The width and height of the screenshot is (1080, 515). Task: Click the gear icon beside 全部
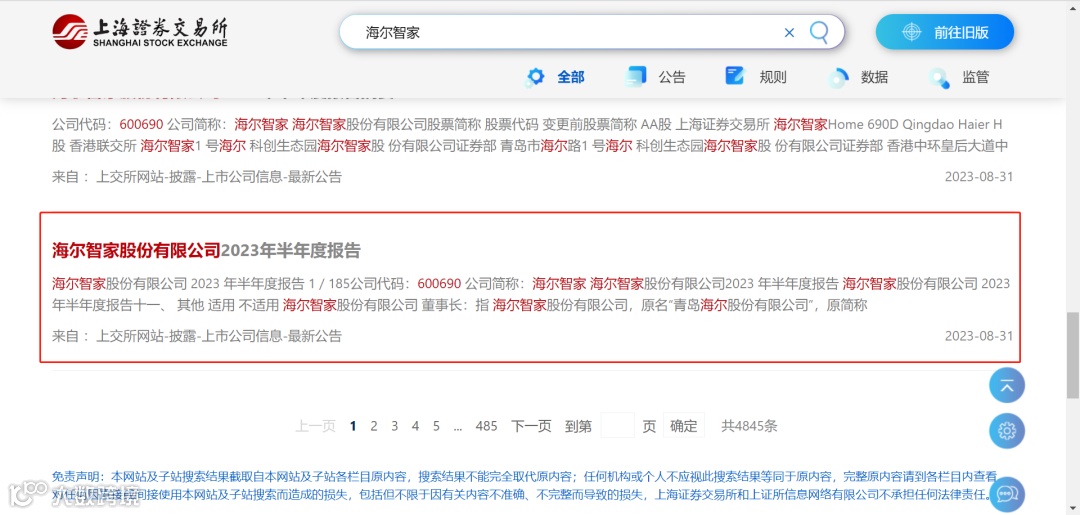tap(535, 77)
